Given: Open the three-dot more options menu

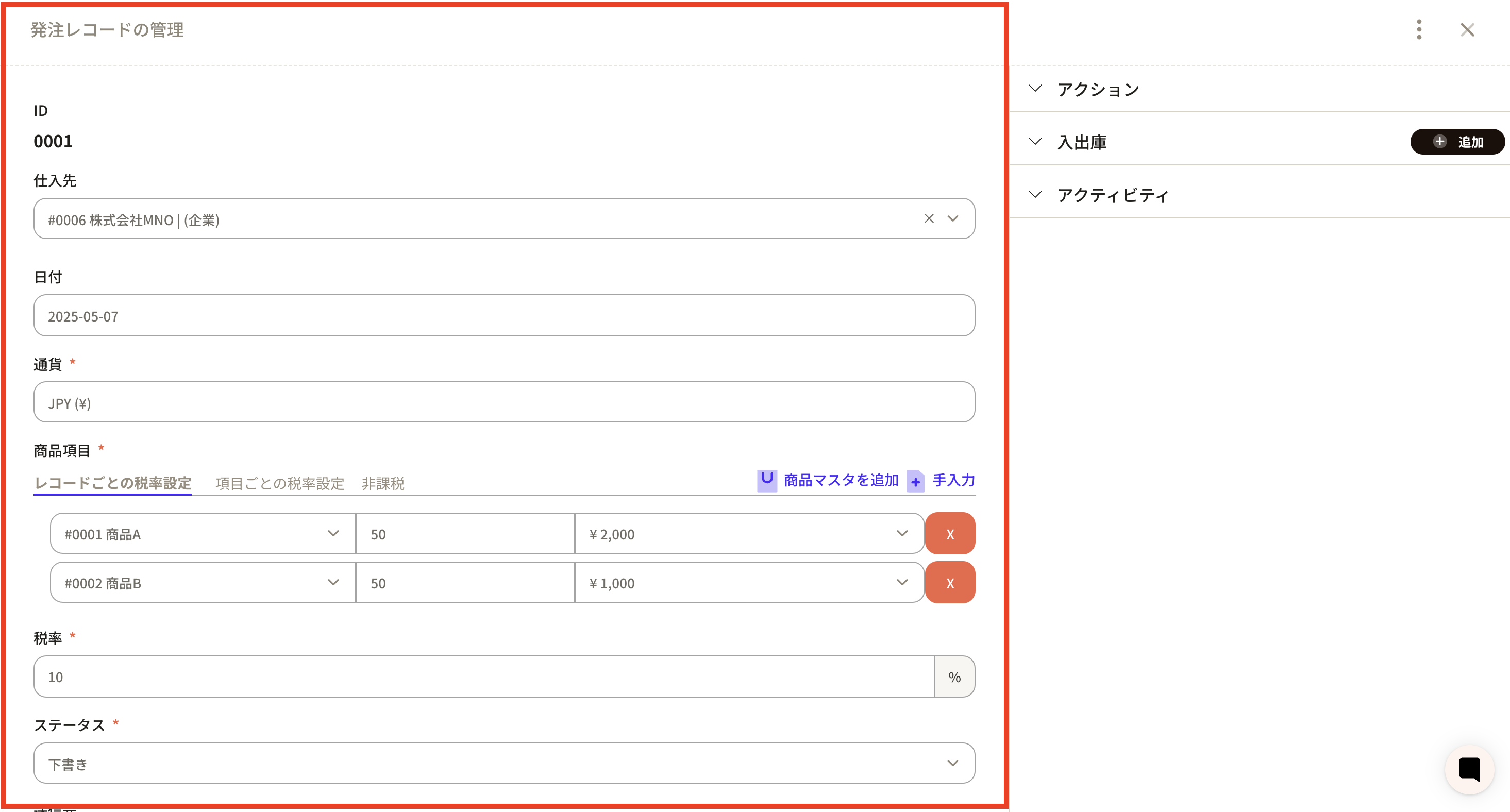Looking at the screenshot, I should pyautogui.click(x=1419, y=29).
